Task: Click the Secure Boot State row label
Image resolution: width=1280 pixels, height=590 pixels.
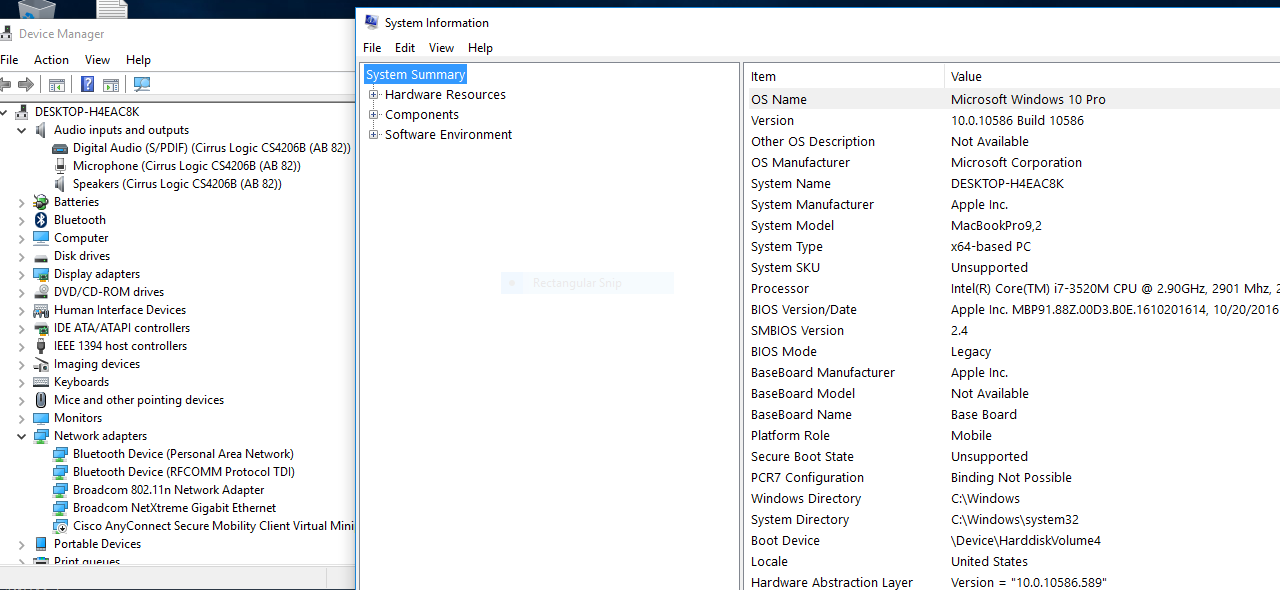Action: tap(802, 456)
